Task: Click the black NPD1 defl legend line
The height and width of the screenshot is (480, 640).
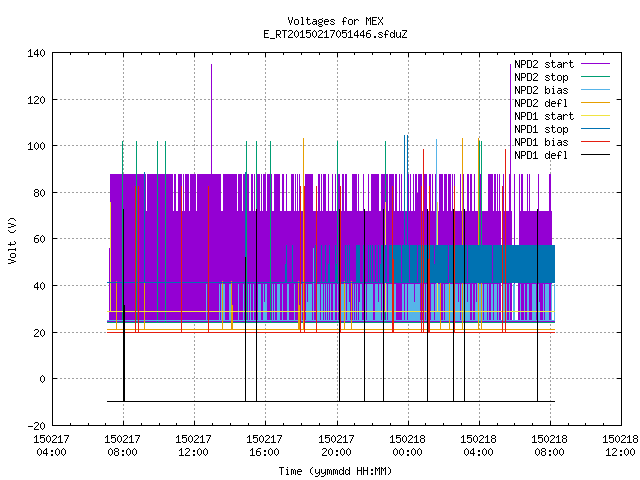Action: tap(595, 155)
